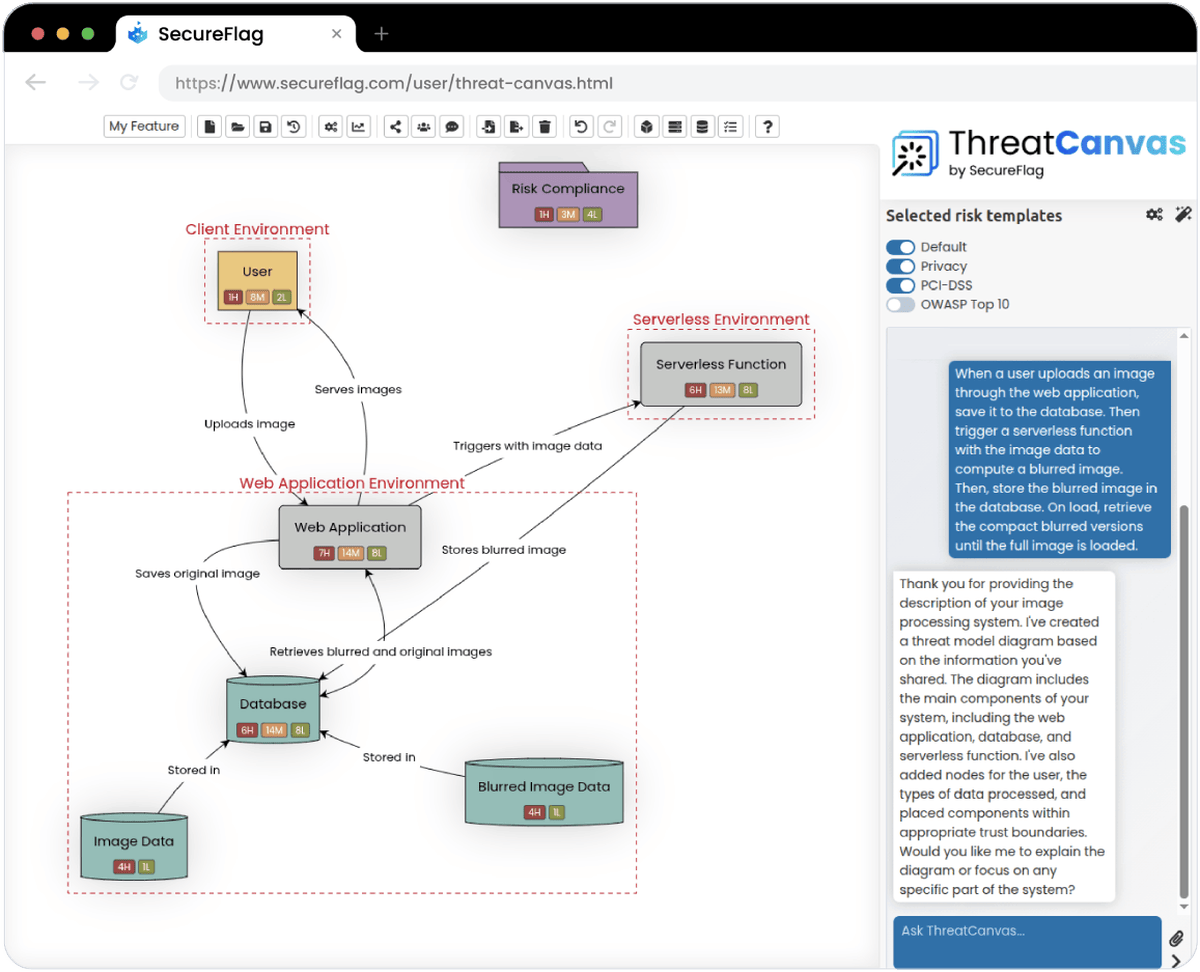Click Saves original image label
The width and height of the screenshot is (1200, 972).
pyautogui.click(x=197, y=574)
